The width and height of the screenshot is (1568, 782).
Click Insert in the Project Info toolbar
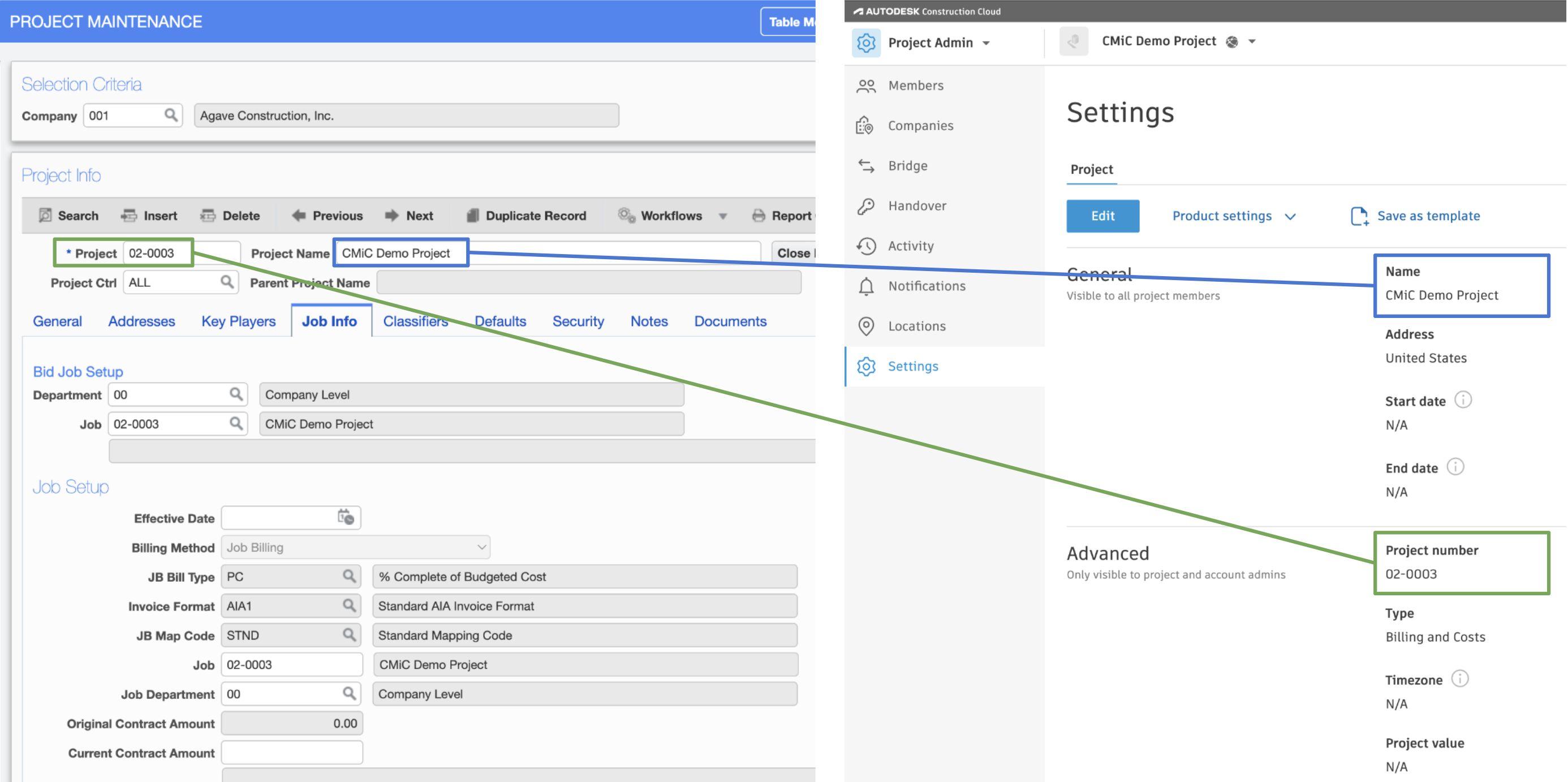pos(149,216)
